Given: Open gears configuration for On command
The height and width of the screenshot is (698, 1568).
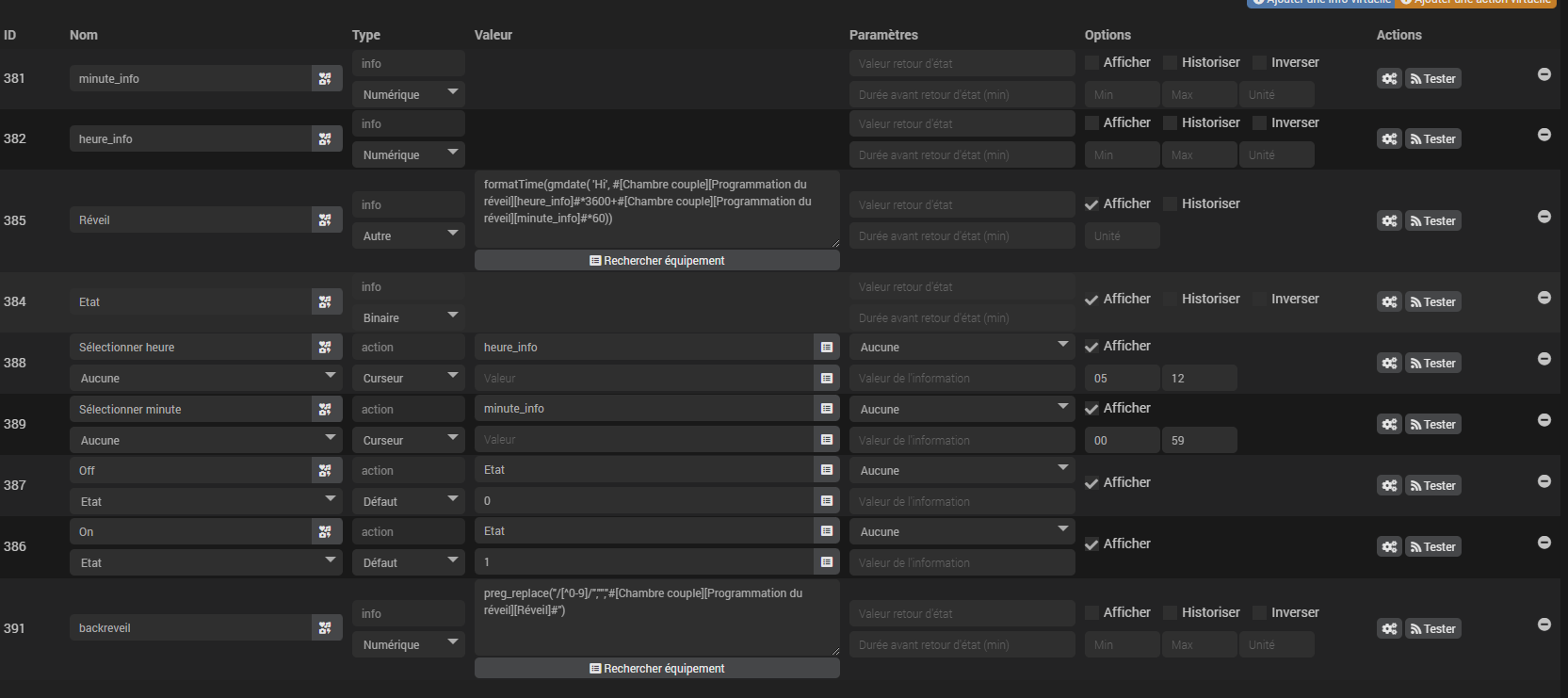Looking at the screenshot, I should [1389, 546].
